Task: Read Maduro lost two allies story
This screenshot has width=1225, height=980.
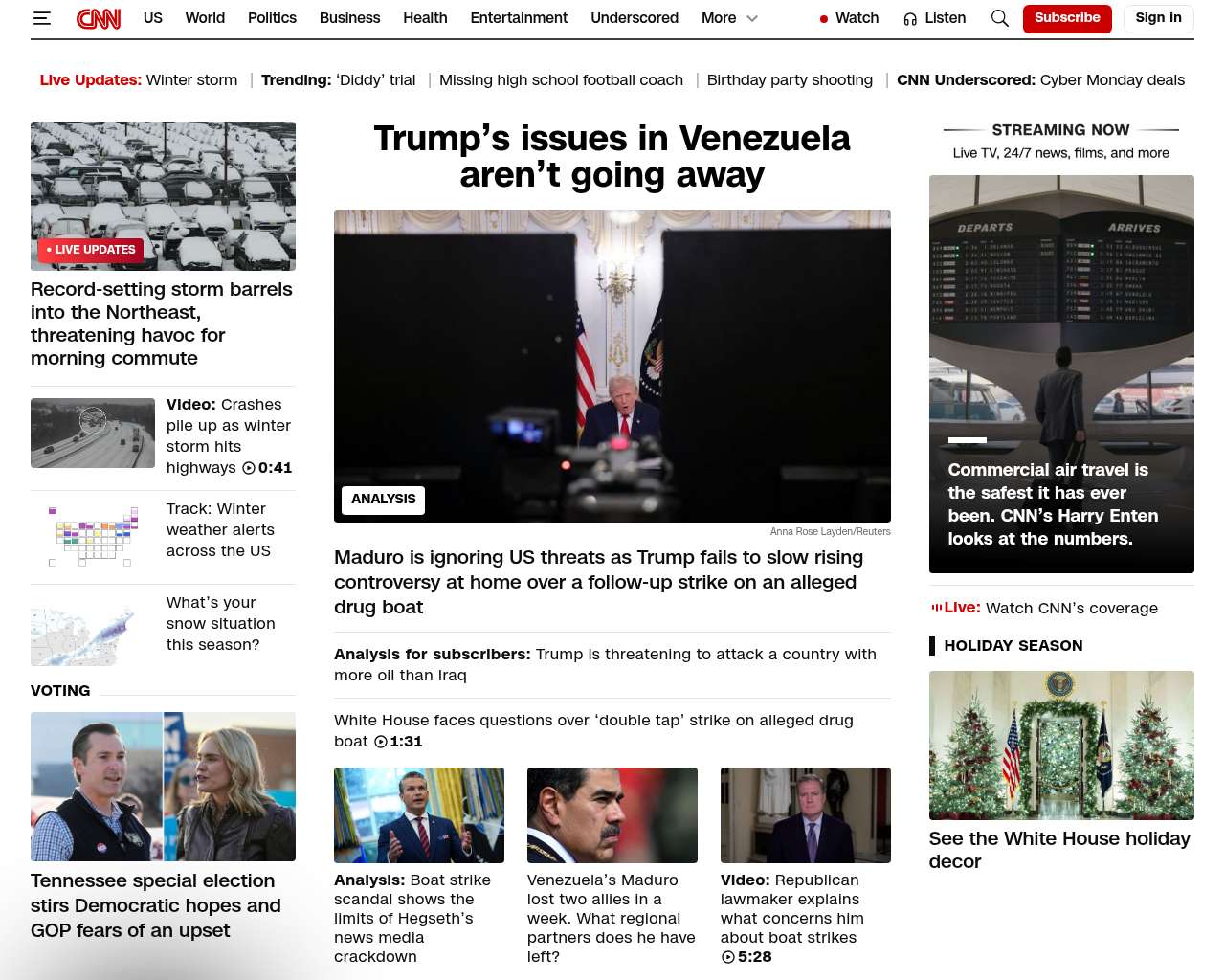Action: coord(612,919)
